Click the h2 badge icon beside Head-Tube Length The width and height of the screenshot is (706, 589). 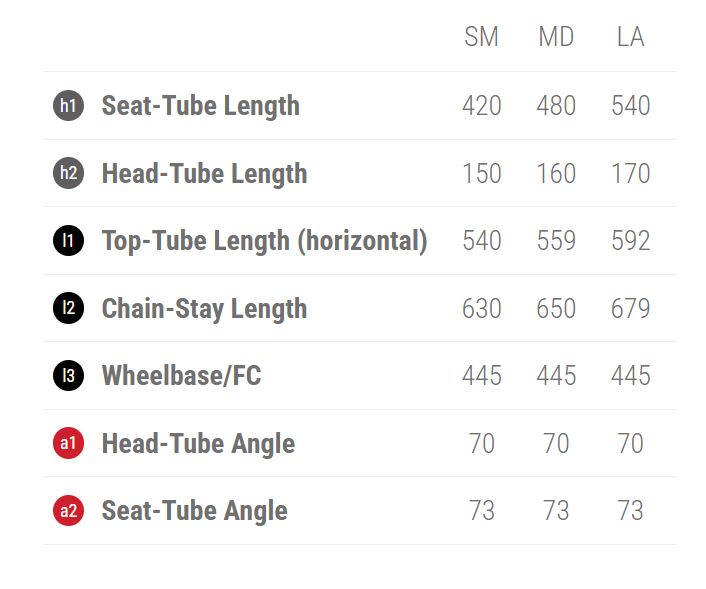coord(68,173)
